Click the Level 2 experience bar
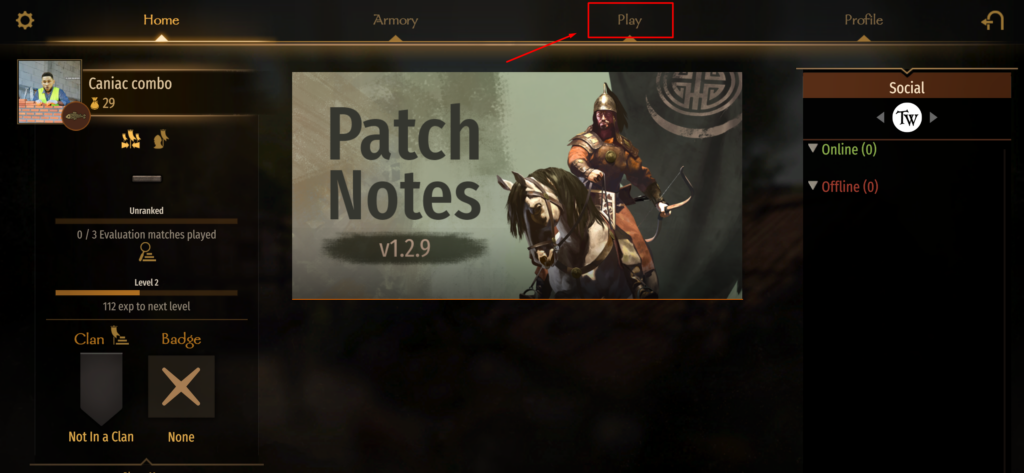The height and width of the screenshot is (473, 1024). 146,293
